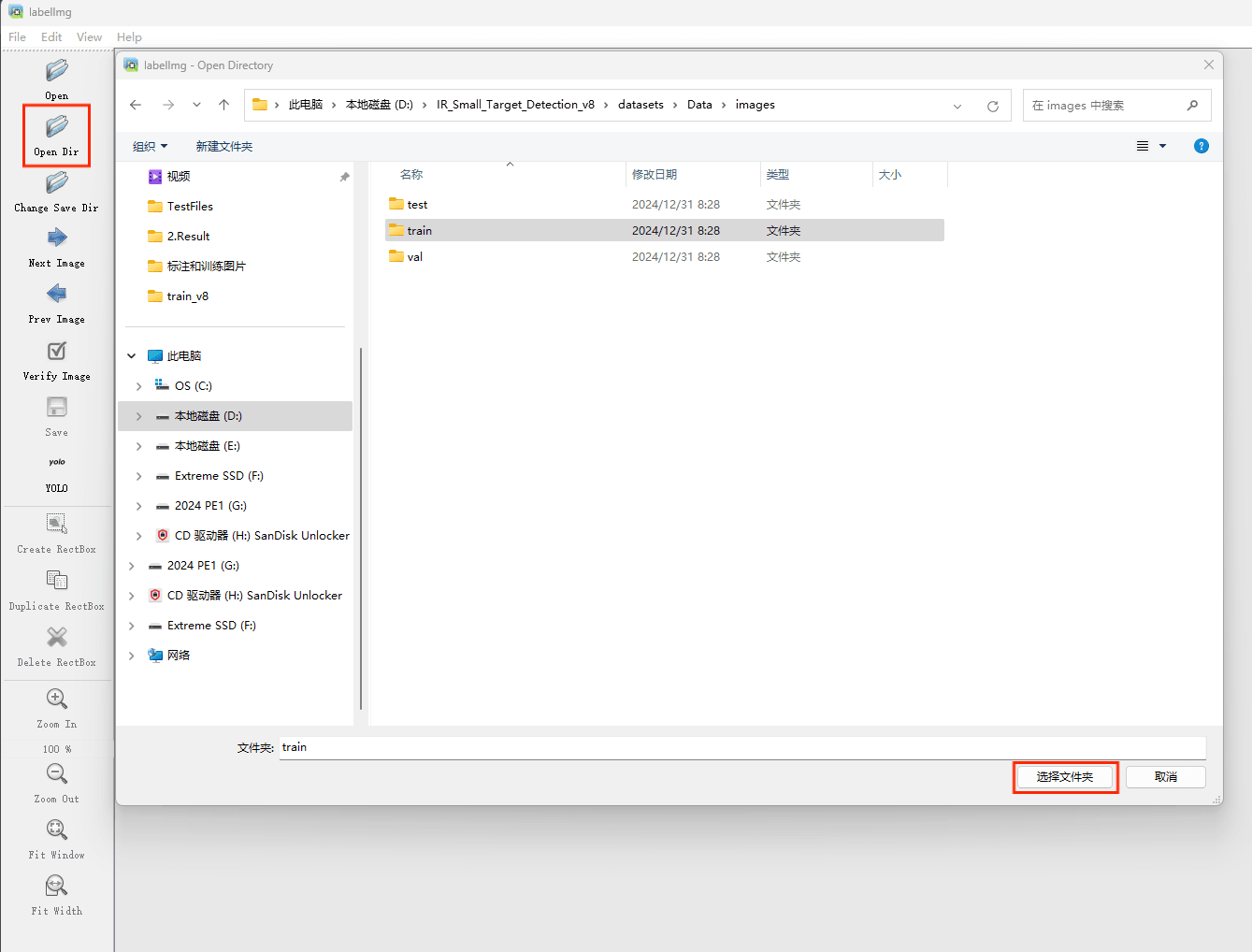Image resolution: width=1252 pixels, height=952 pixels.
Task: Click the 取消 button
Action: pos(1165,777)
